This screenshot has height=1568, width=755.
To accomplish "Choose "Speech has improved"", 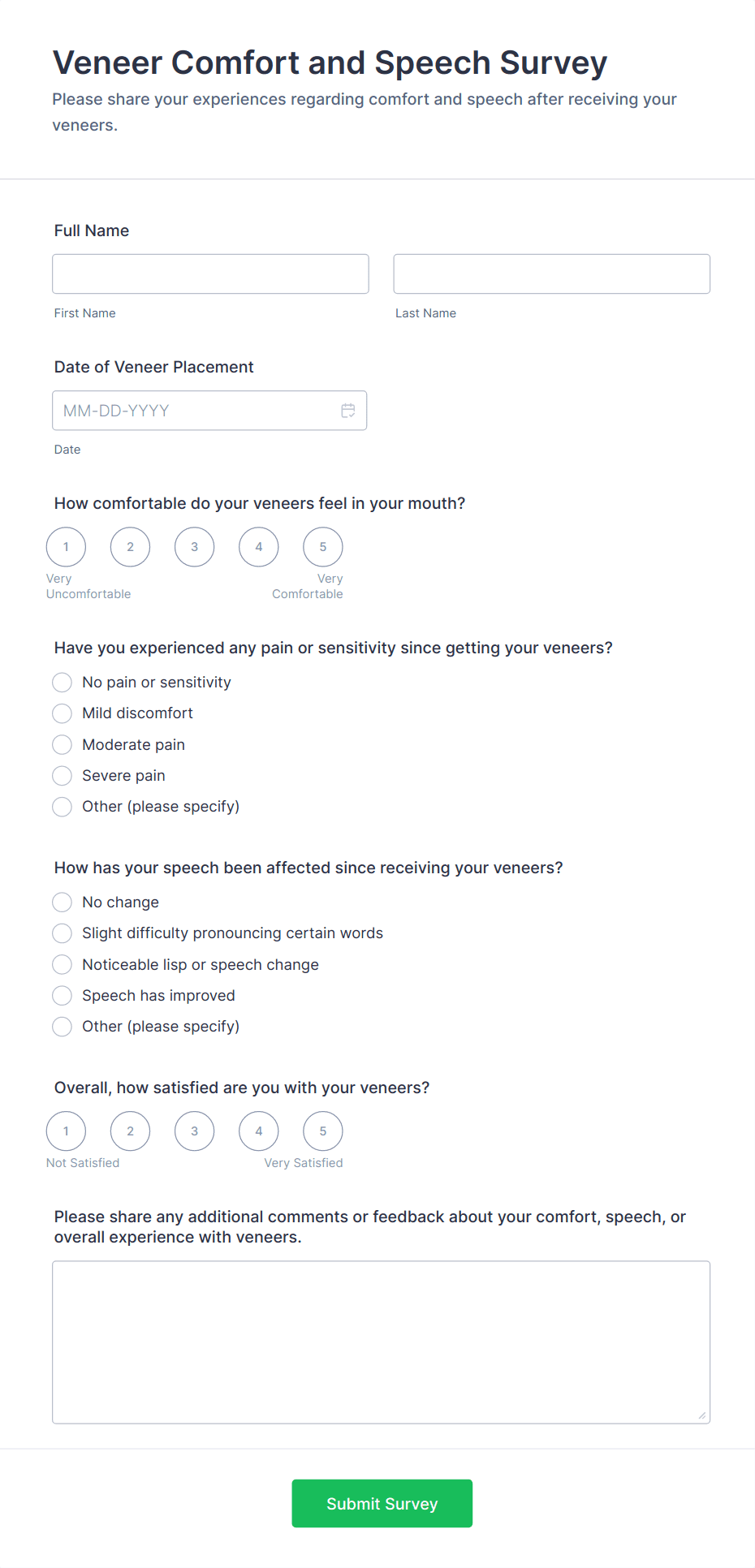I will 62,996.
